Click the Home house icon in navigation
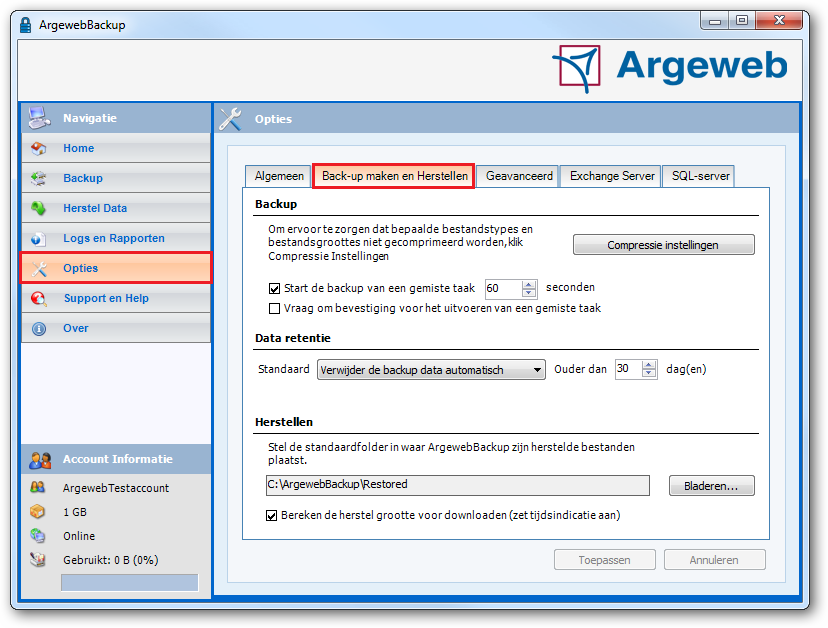 pyautogui.click(x=39, y=148)
